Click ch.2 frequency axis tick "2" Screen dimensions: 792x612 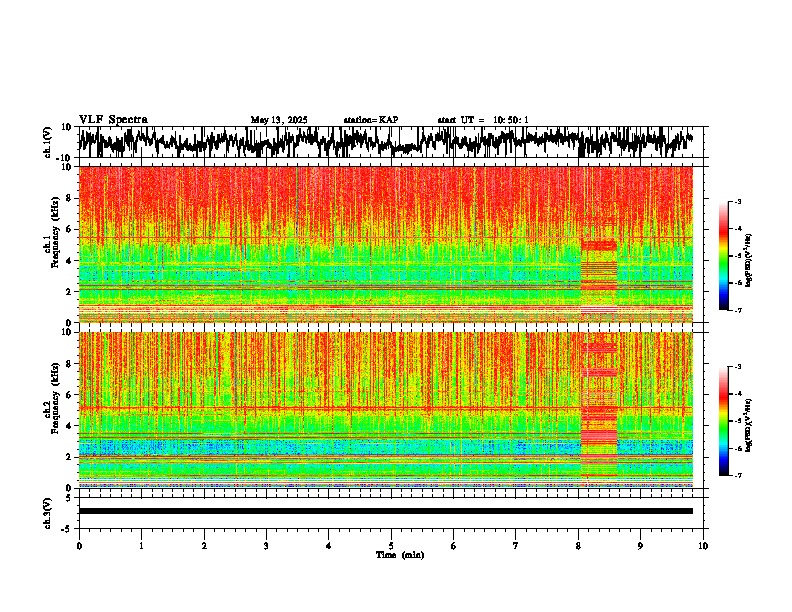[69, 457]
